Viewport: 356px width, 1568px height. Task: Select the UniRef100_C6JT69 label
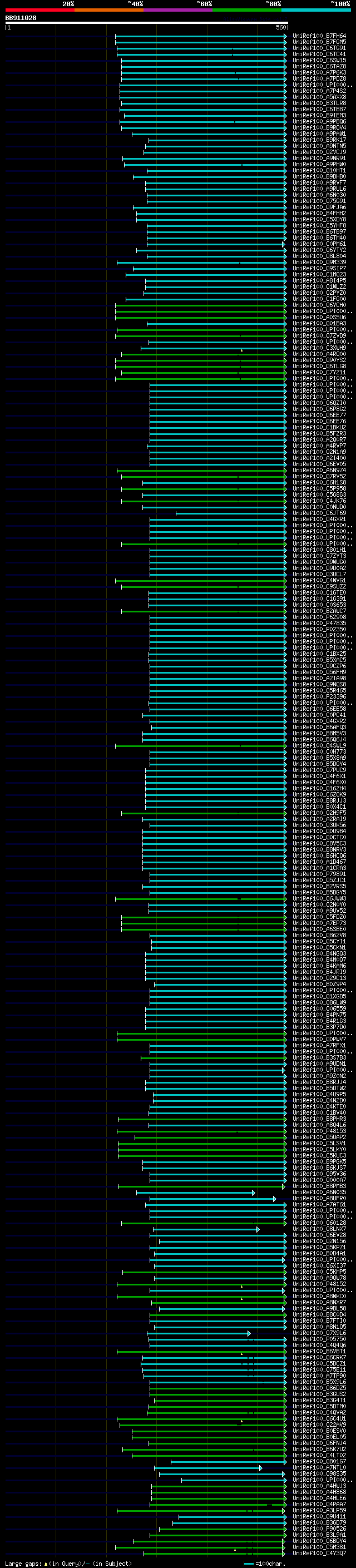point(319,512)
